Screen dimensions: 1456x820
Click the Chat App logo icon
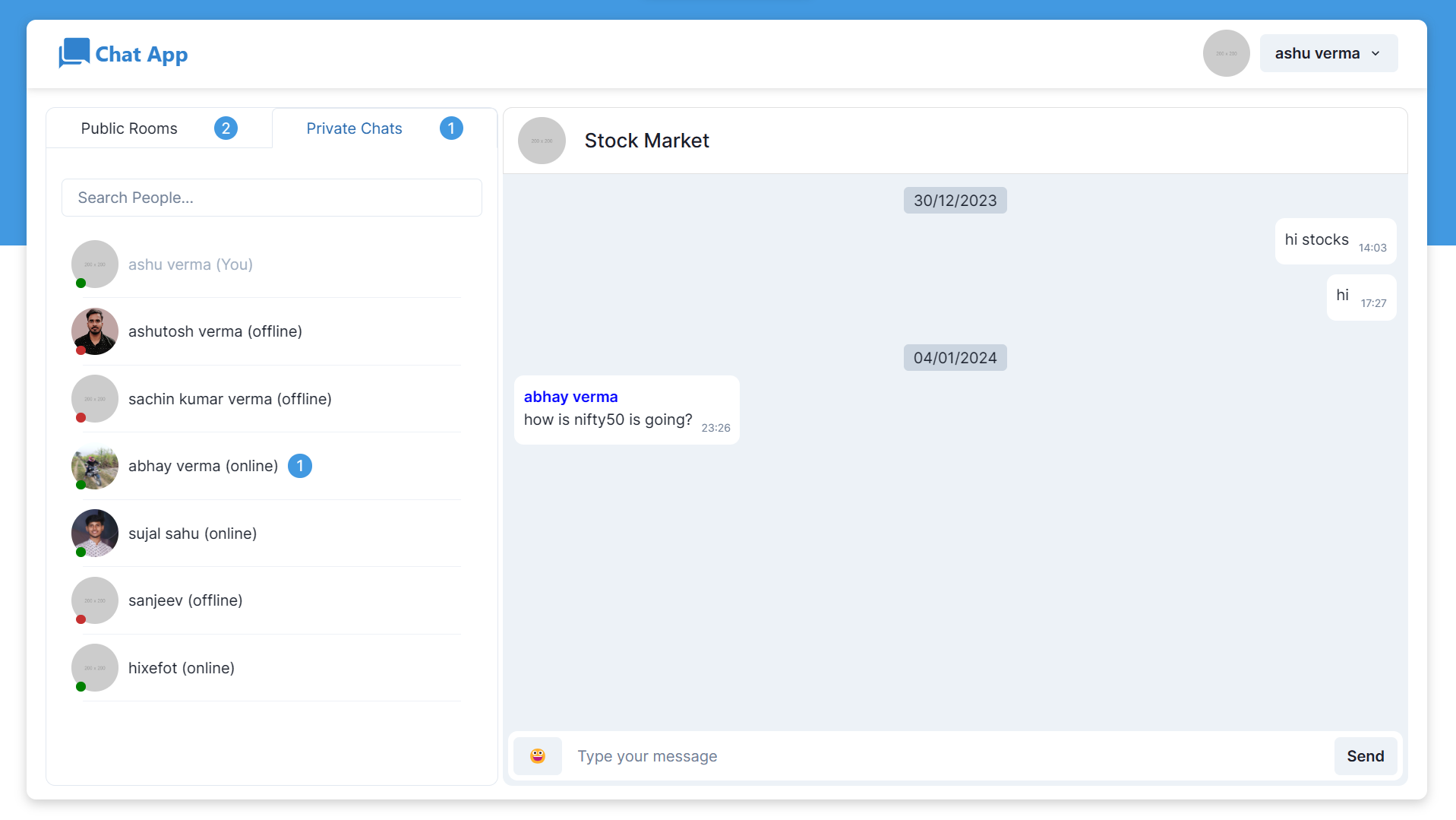coord(74,53)
